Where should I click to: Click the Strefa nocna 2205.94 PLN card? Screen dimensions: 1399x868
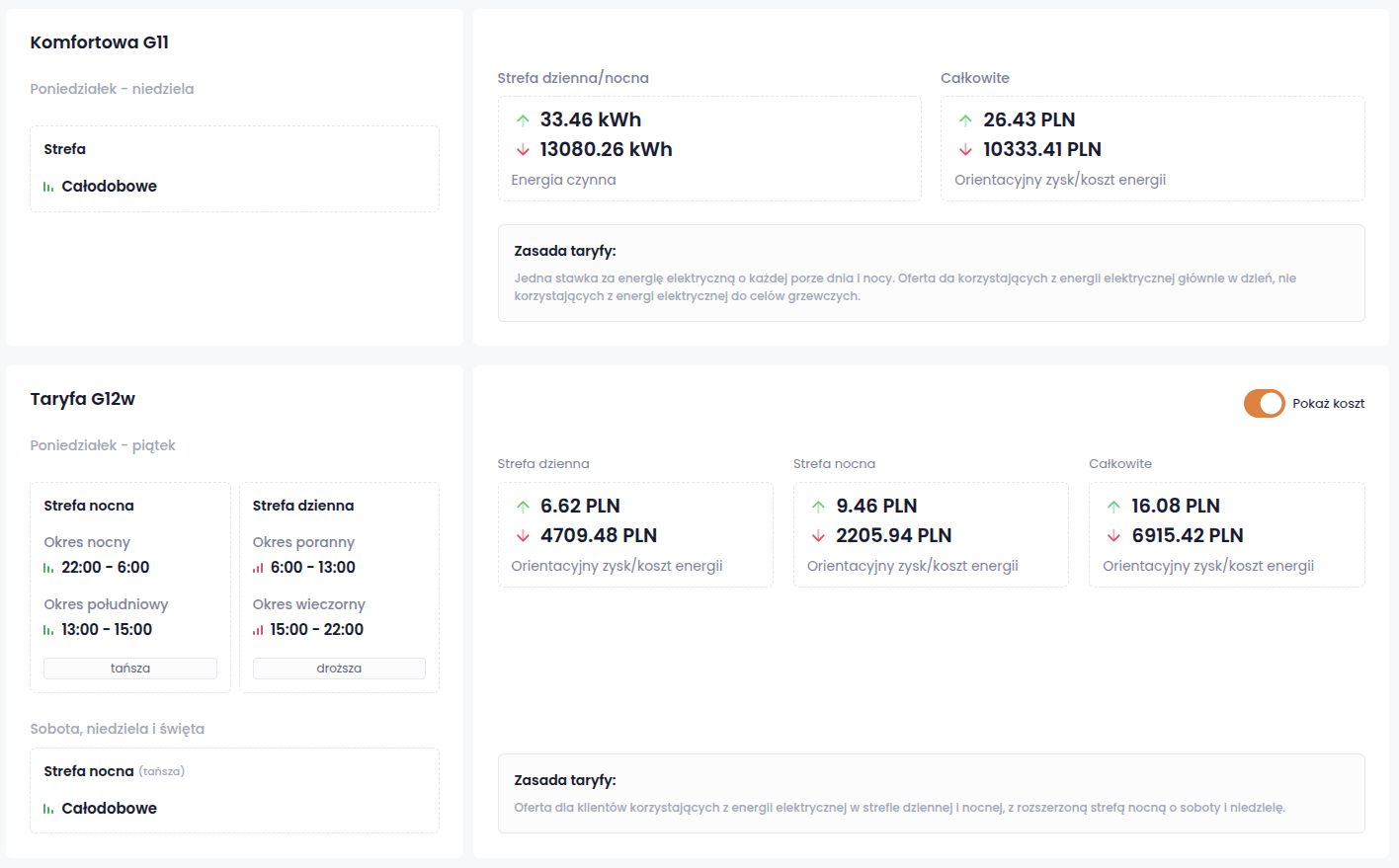pos(930,535)
